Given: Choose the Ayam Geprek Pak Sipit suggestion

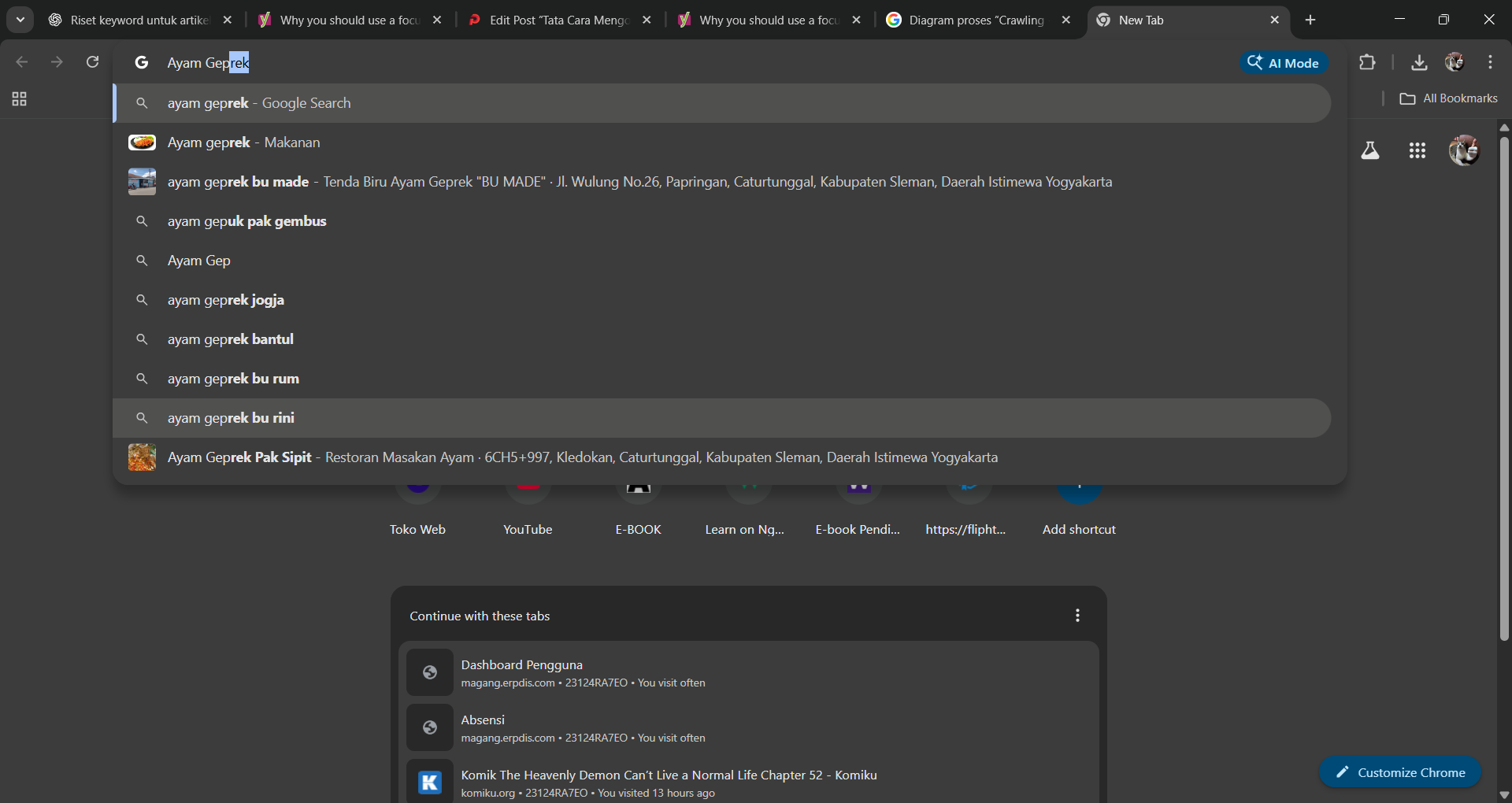Looking at the screenshot, I should pos(722,457).
